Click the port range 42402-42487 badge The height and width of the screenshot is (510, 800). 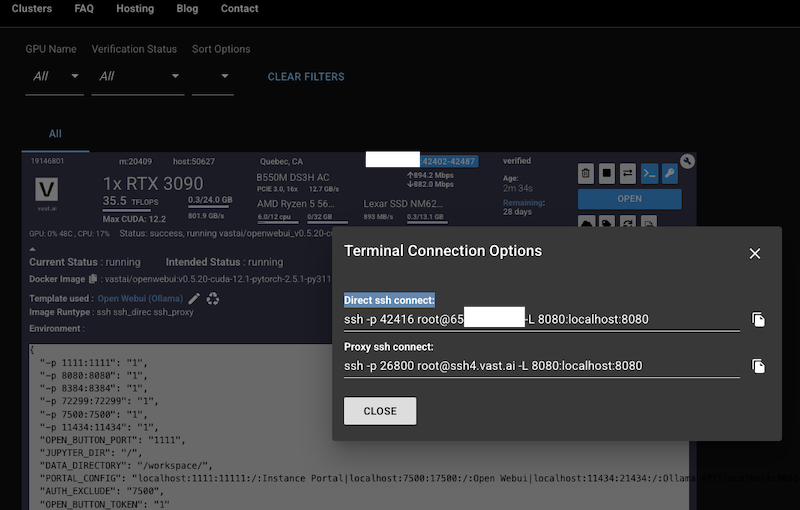click(449, 161)
